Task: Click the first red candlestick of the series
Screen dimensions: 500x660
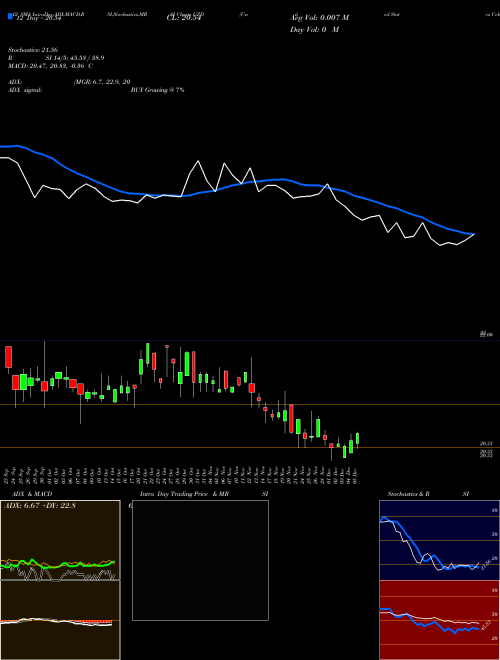Action: 8,357
